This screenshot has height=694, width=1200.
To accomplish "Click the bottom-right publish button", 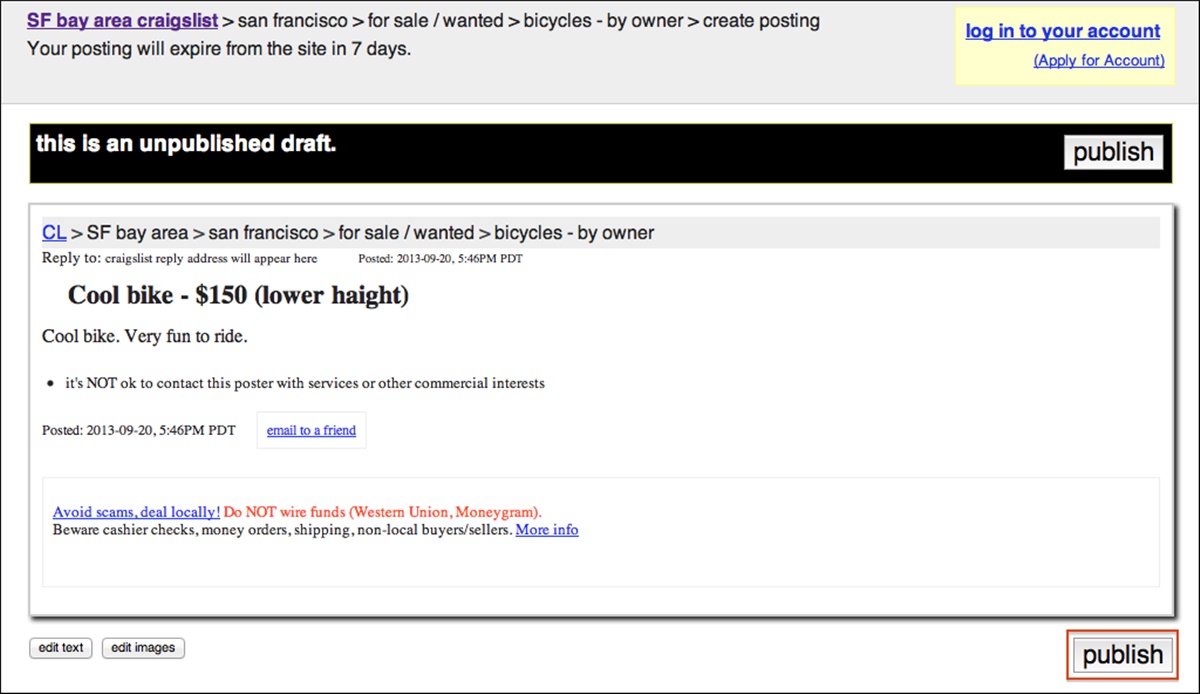I will (x=1122, y=655).
